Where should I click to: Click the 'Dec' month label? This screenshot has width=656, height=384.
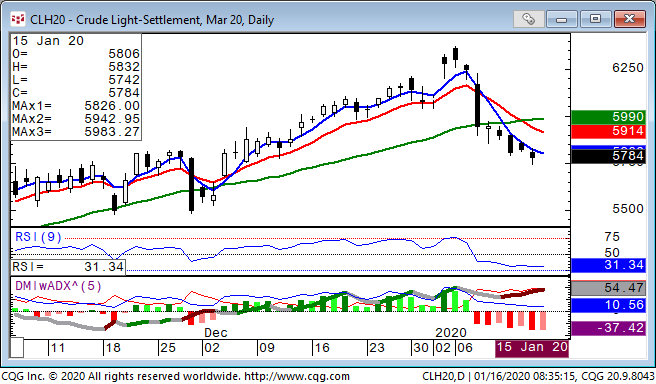(x=216, y=333)
